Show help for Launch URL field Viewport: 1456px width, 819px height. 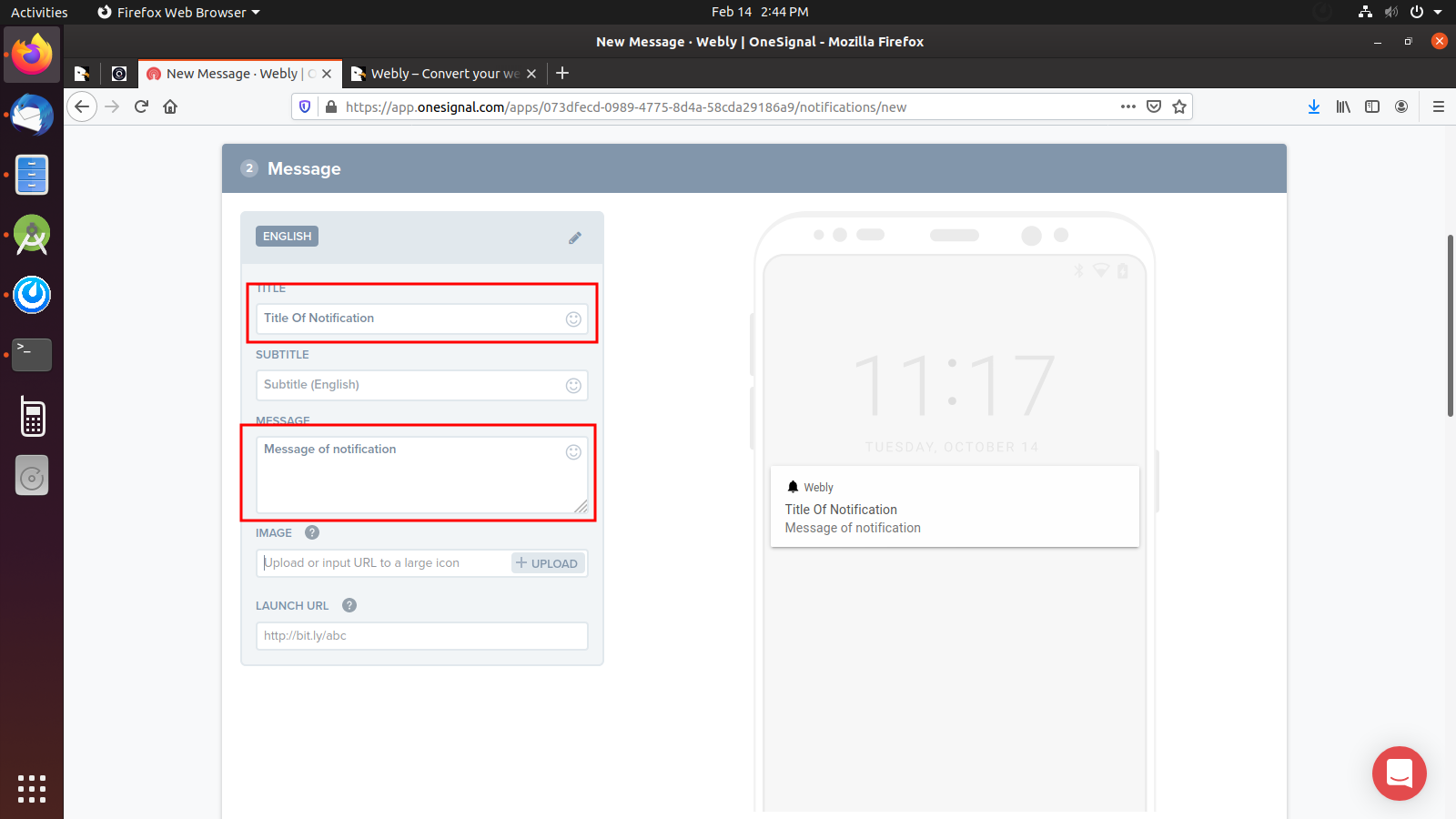[x=349, y=605]
